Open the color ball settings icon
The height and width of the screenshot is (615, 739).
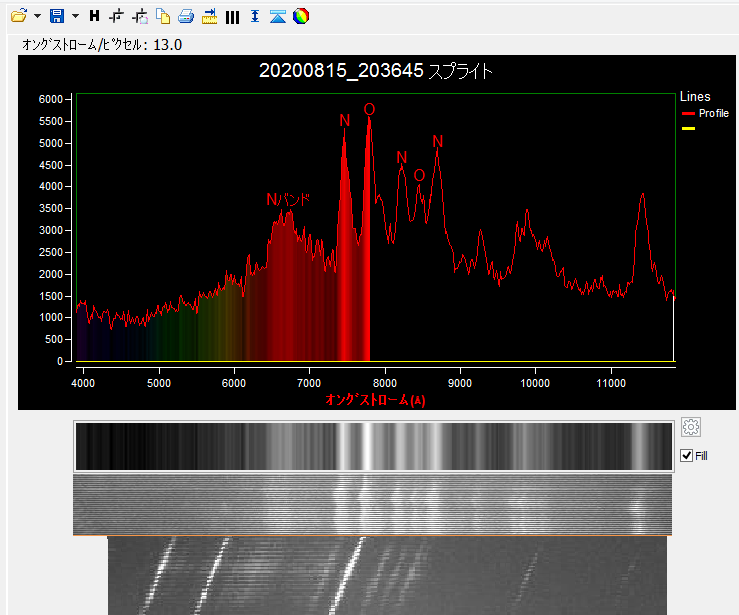click(301, 16)
